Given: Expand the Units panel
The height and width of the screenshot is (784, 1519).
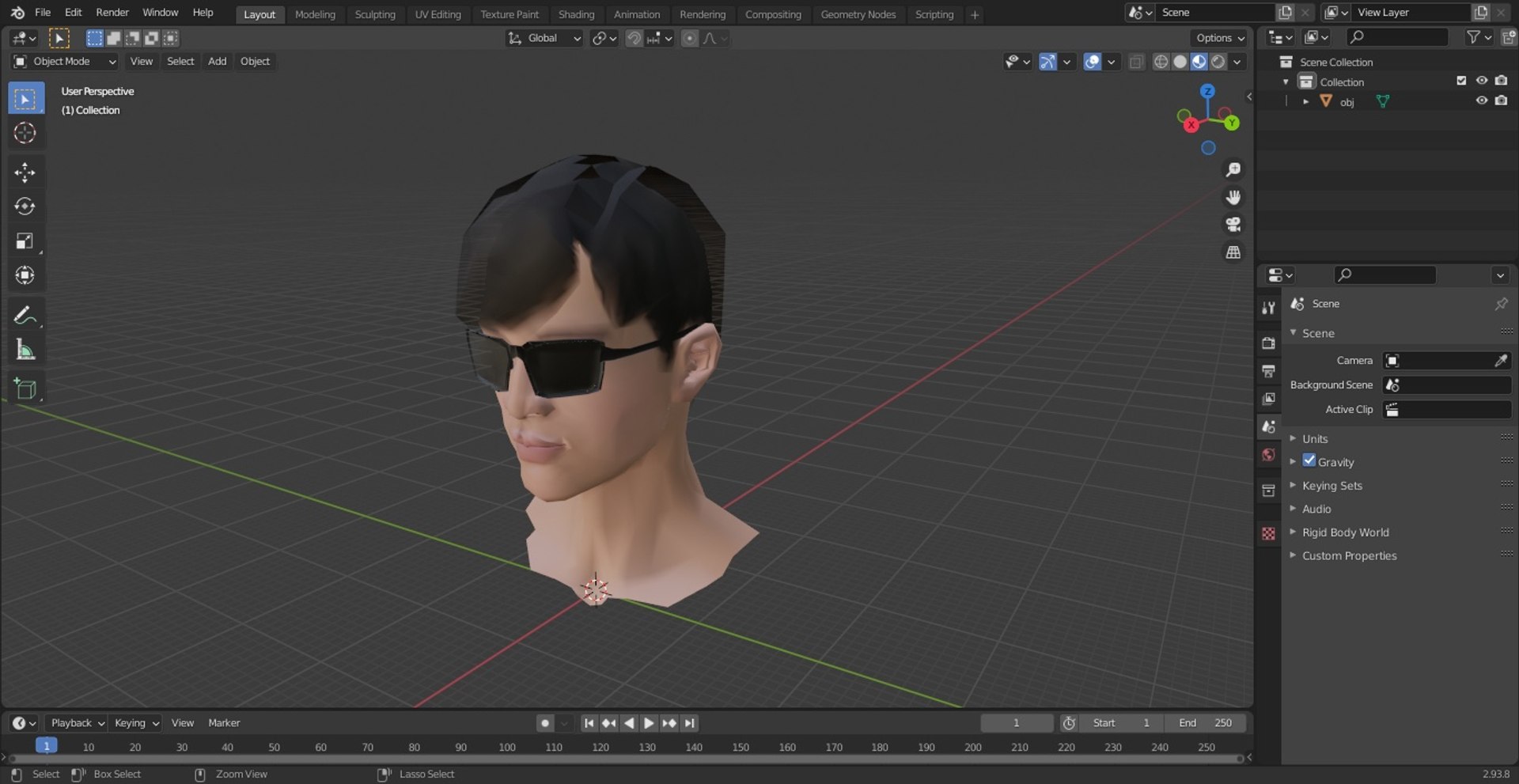Looking at the screenshot, I should point(1315,439).
